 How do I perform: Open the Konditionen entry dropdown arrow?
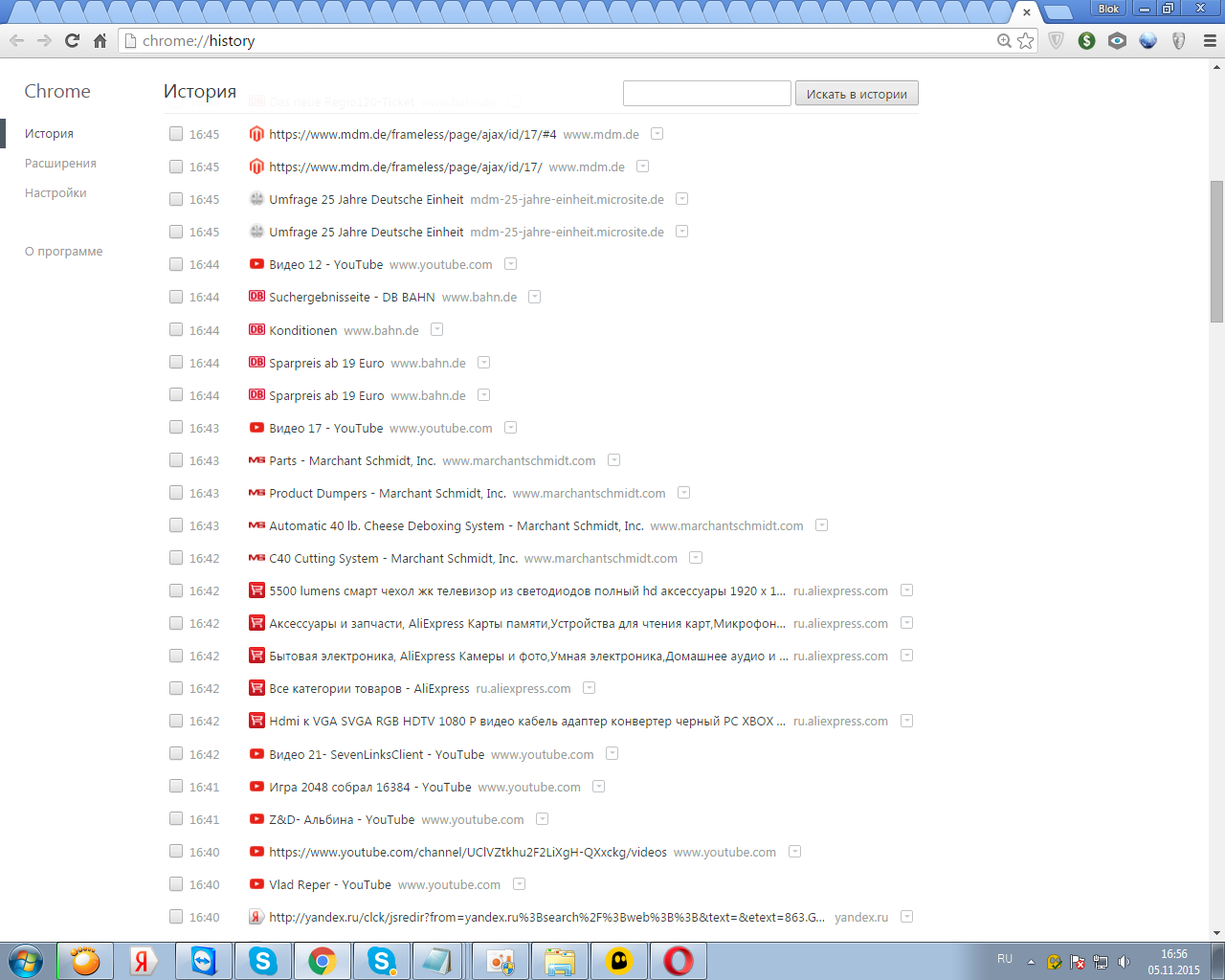pyautogui.click(x=437, y=329)
